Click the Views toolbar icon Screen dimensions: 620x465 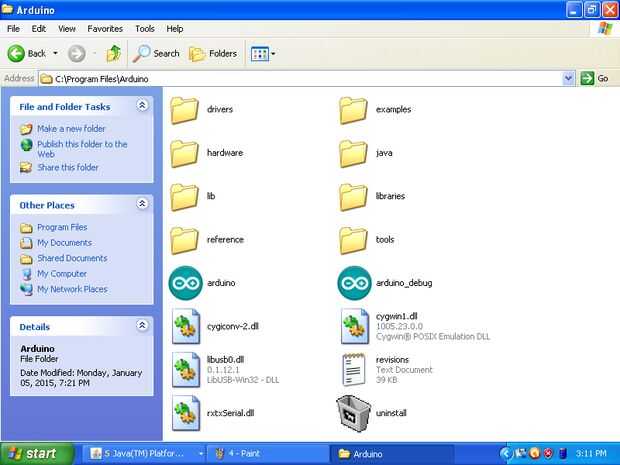[260, 54]
